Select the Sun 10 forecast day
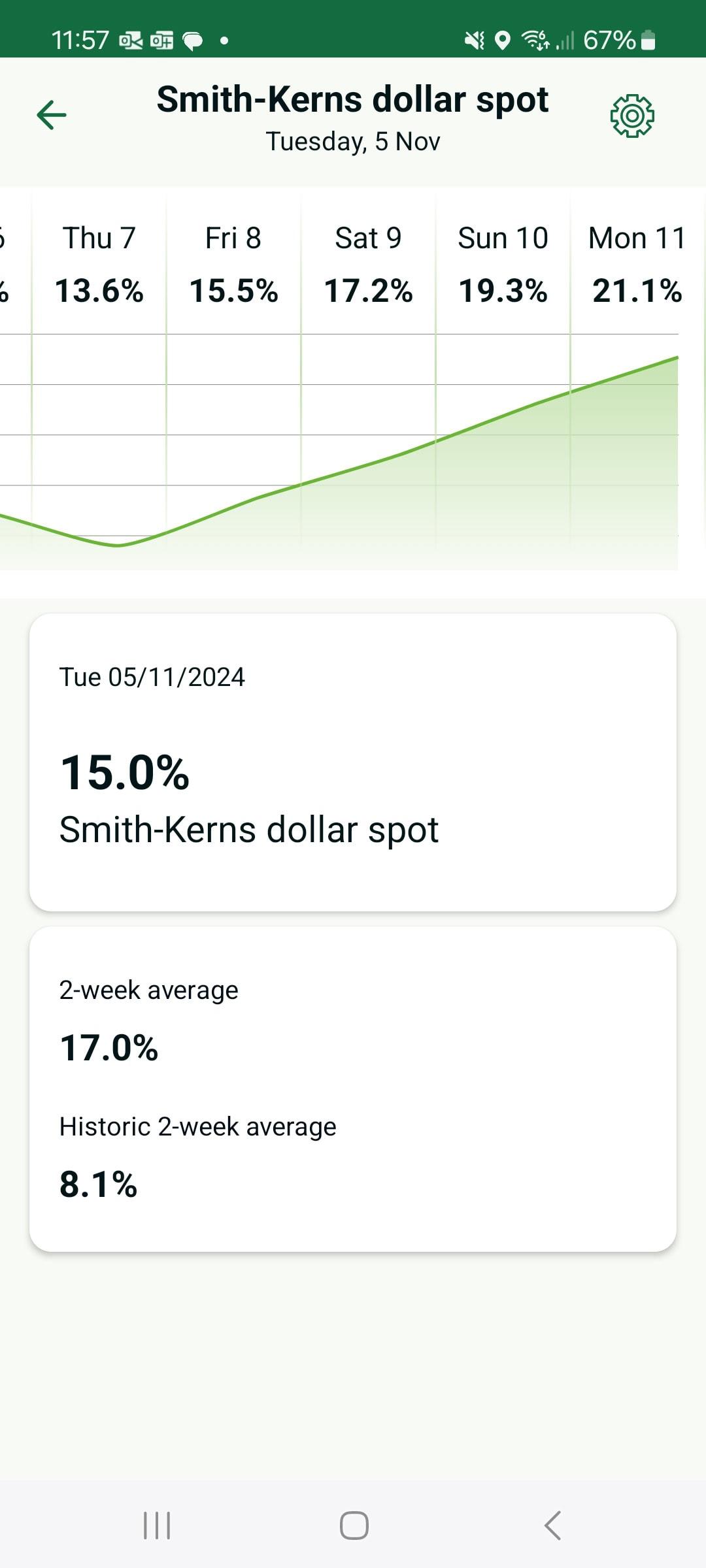The height and width of the screenshot is (1568, 706). point(503,264)
